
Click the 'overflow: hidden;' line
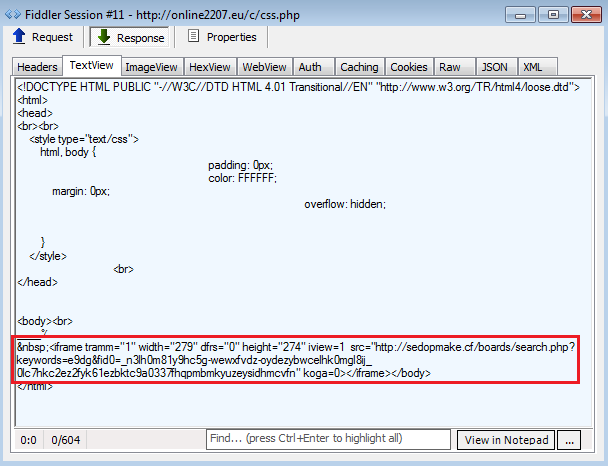[x=345, y=204]
